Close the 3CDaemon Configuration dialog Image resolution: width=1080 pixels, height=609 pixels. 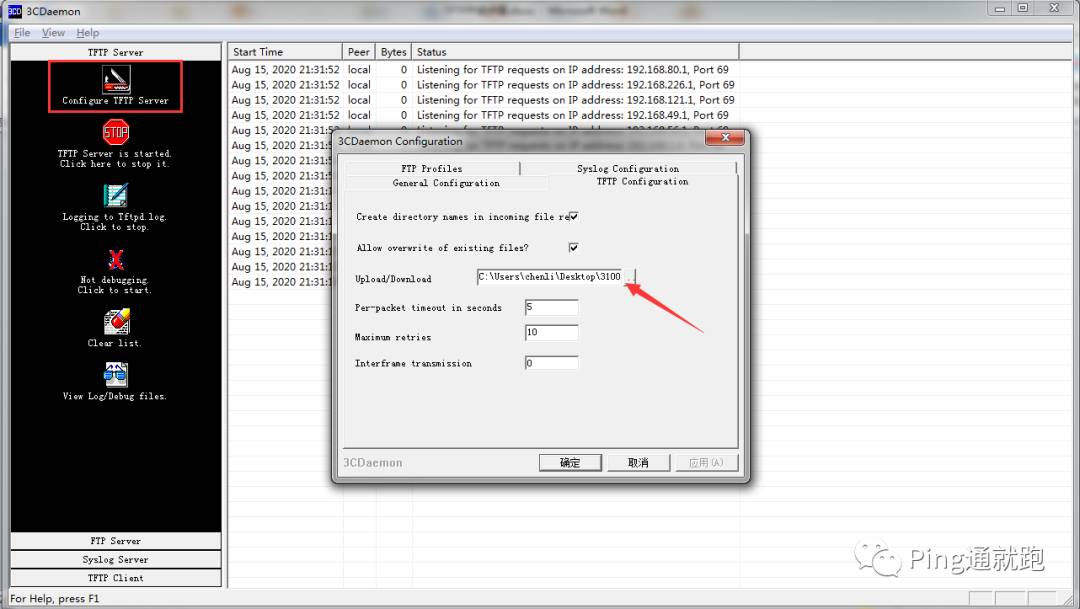725,138
